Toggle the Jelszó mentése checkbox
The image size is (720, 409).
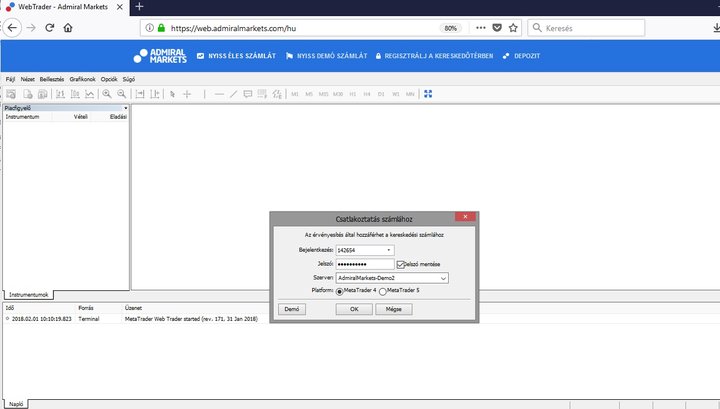coord(400,264)
